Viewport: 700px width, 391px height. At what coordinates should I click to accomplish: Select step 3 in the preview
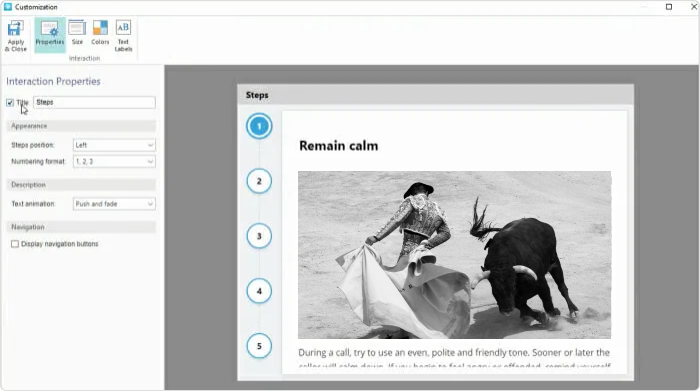click(259, 236)
